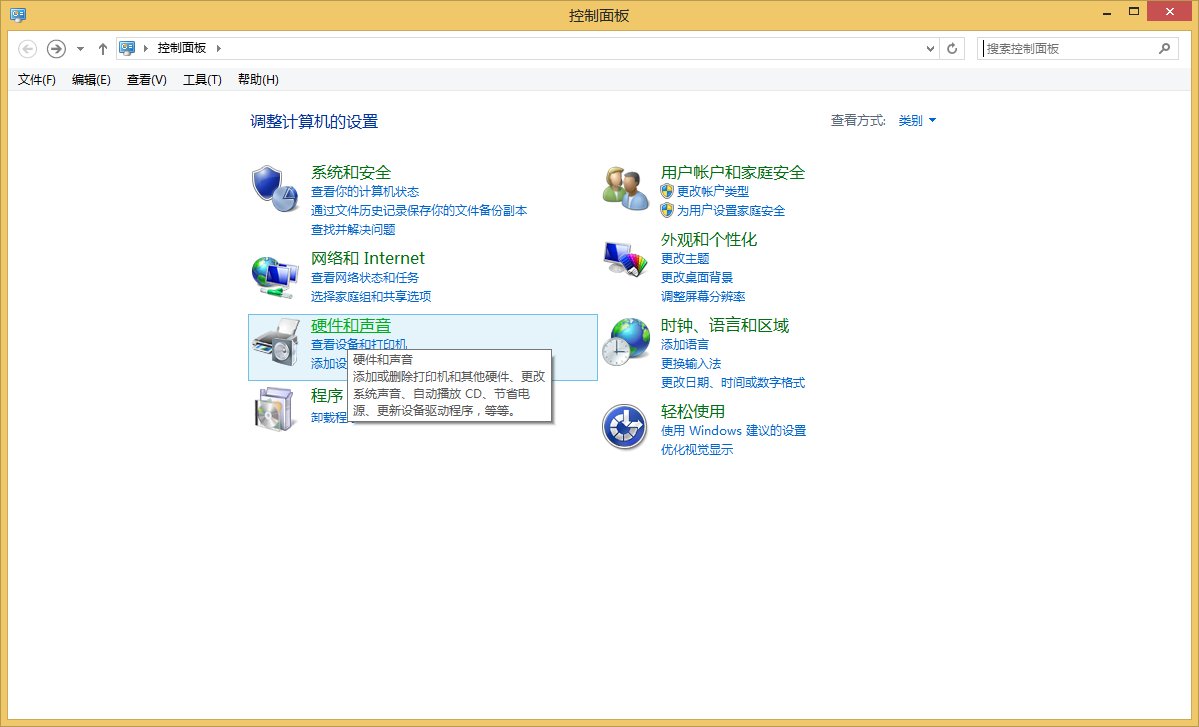Click the 外观和个性化 display icon

click(624, 258)
